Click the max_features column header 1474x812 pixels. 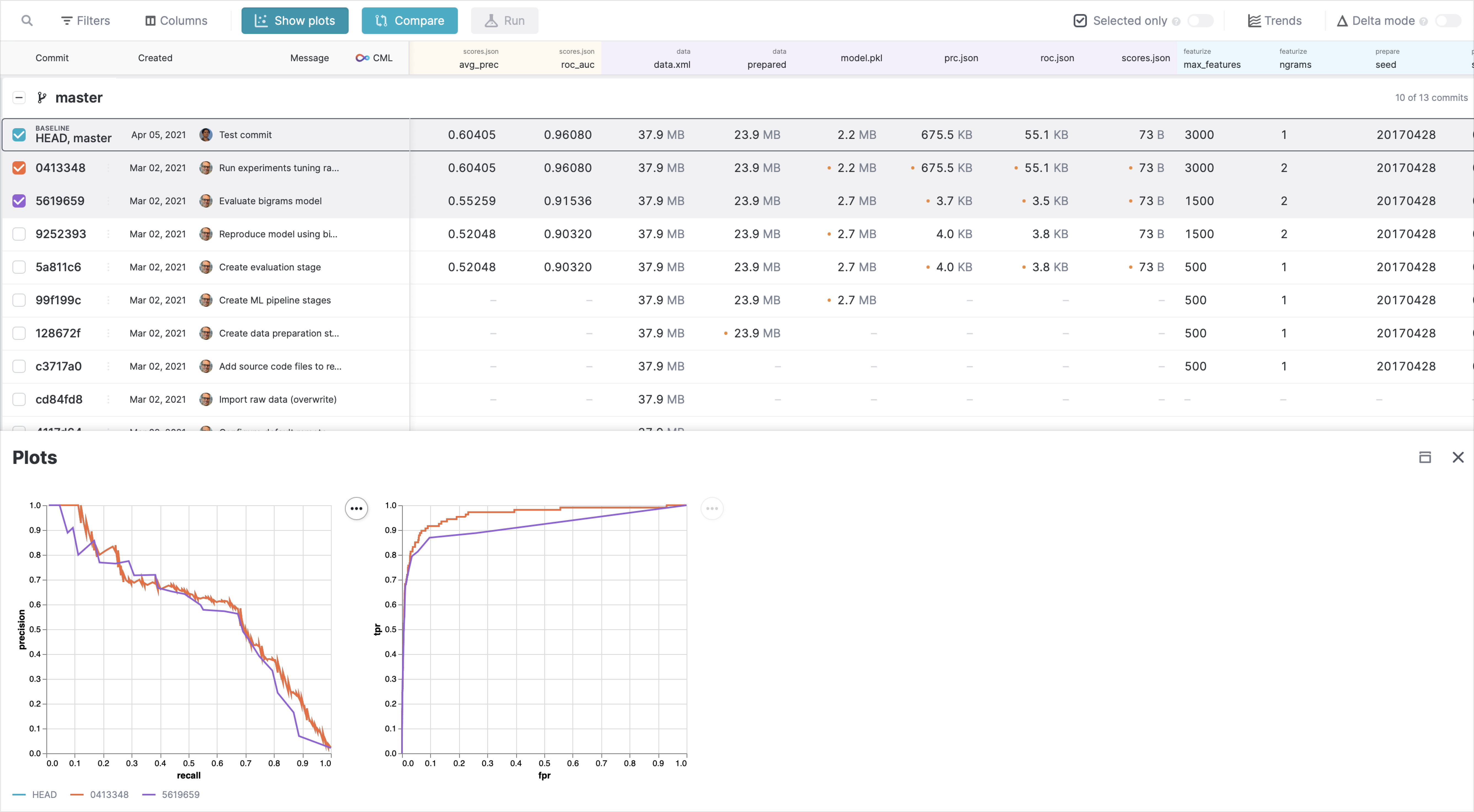click(x=1212, y=58)
